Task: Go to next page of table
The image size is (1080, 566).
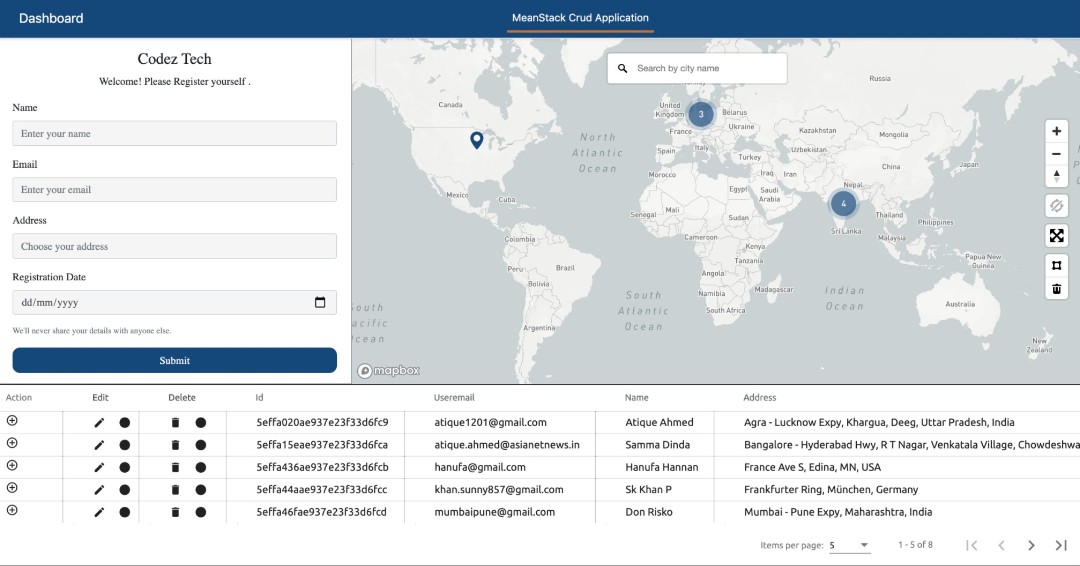Action: 1031,545
